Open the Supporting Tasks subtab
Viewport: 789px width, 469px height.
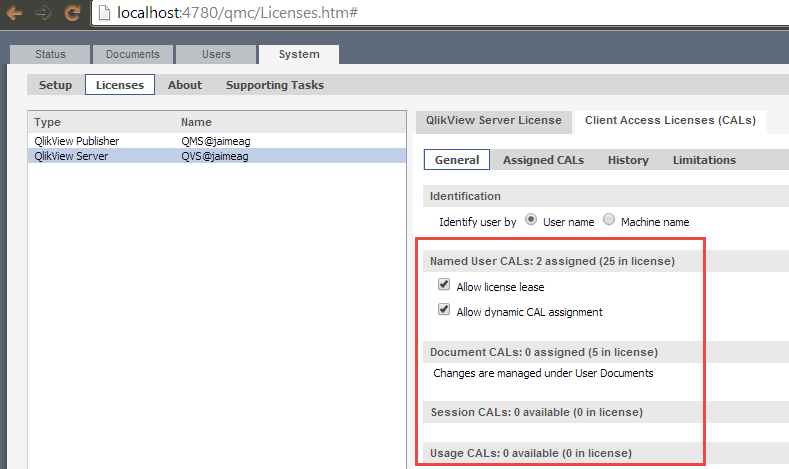tap(275, 85)
